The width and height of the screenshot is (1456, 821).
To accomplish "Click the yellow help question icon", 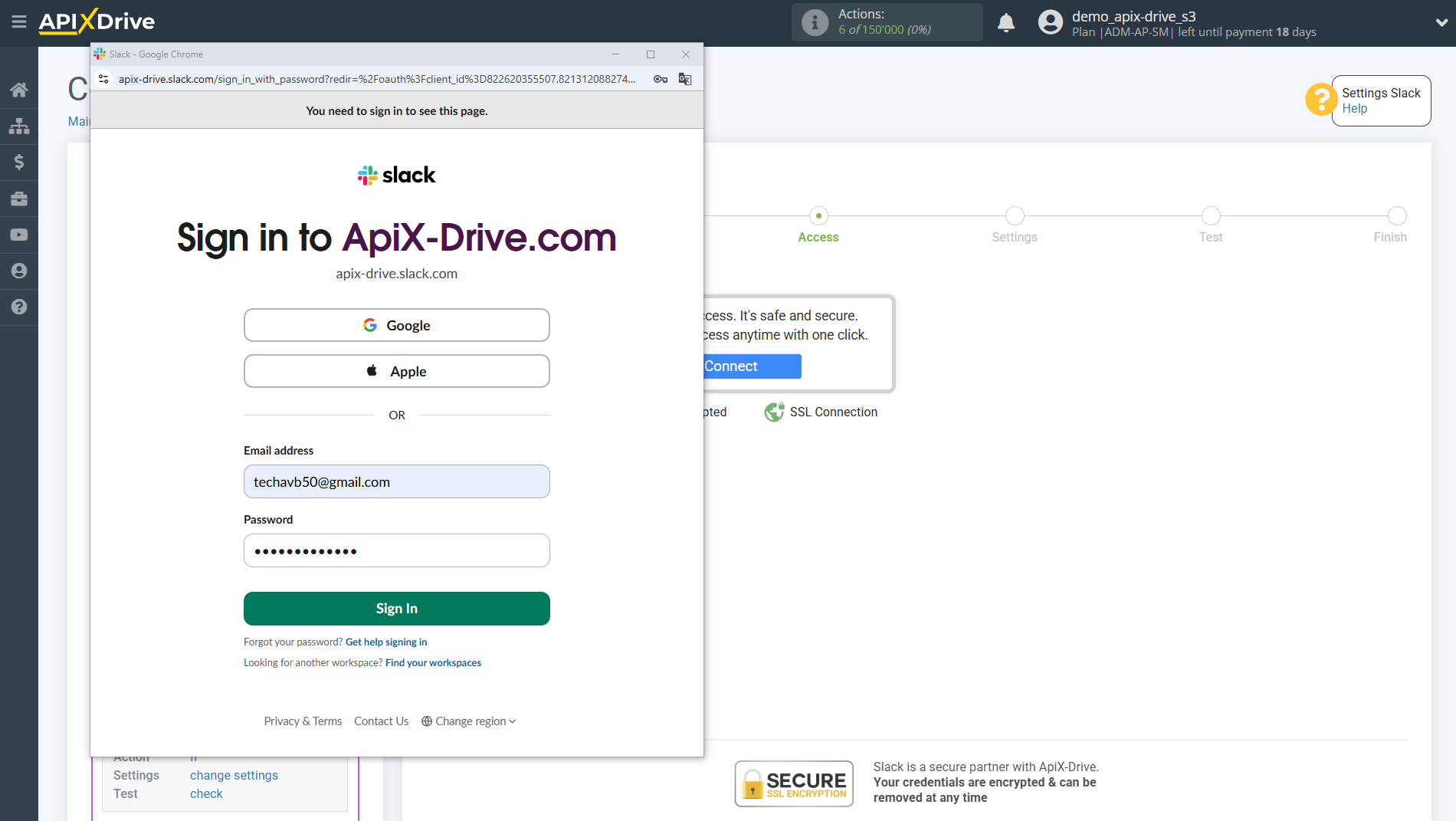I will coord(1321,100).
